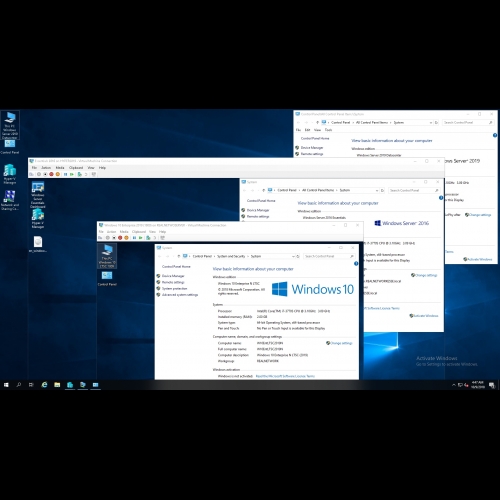This screenshot has height=500, width=500.
Task: Open This PC icon in Windows 10 VM desktop
Action: tap(107, 256)
